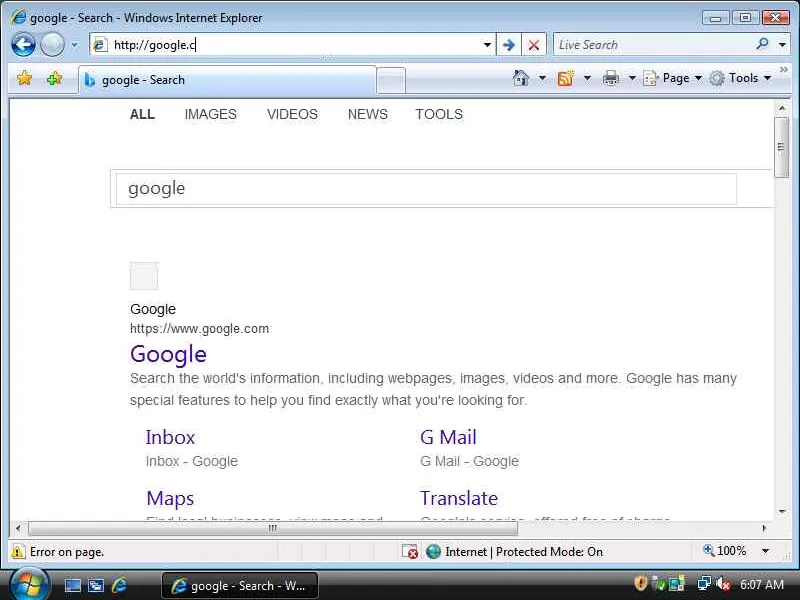Open the large Google result link
The image size is (800, 600).
(168, 354)
